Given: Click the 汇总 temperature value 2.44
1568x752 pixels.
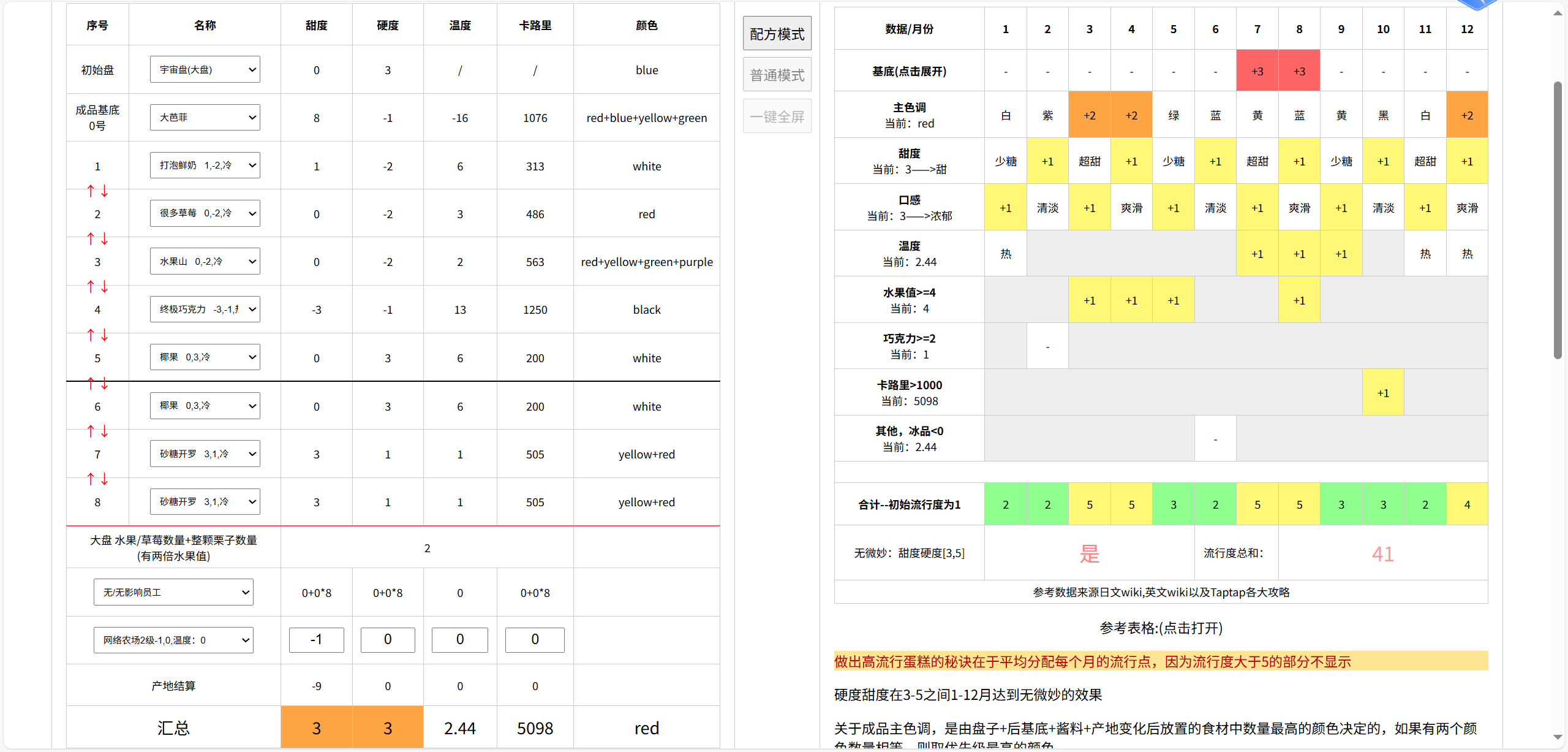Looking at the screenshot, I should click(x=460, y=728).
